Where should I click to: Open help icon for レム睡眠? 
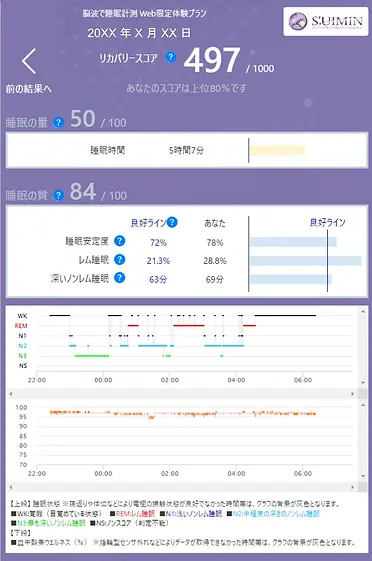pos(119,259)
